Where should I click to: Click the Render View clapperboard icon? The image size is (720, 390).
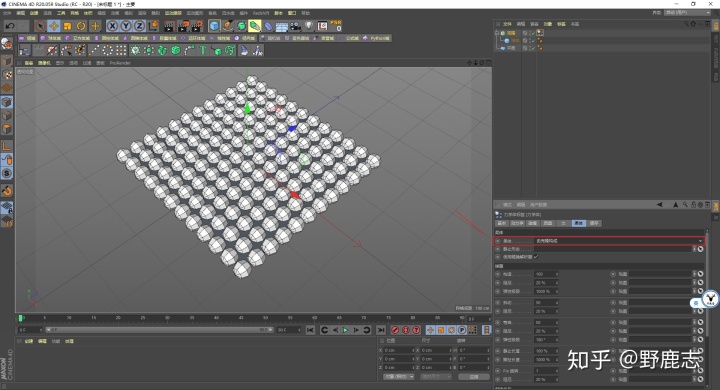169,26
